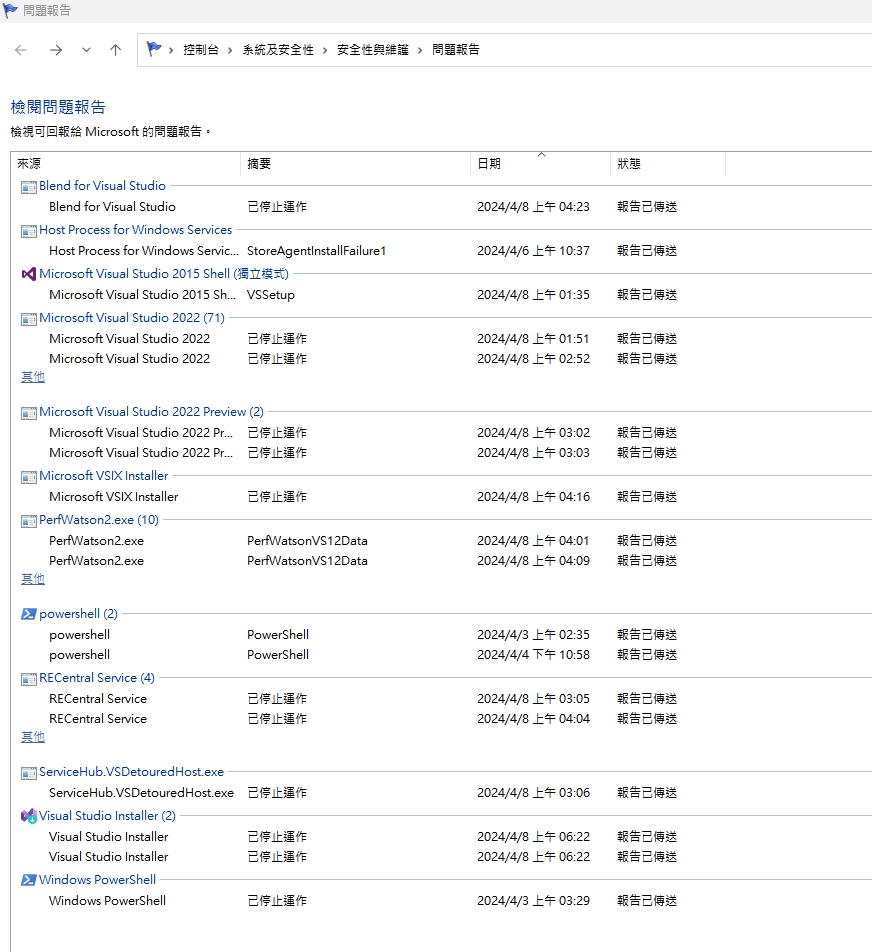This screenshot has width=872, height=952.
Task: Click the flag icon in the address bar
Action: (x=153, y=48)
